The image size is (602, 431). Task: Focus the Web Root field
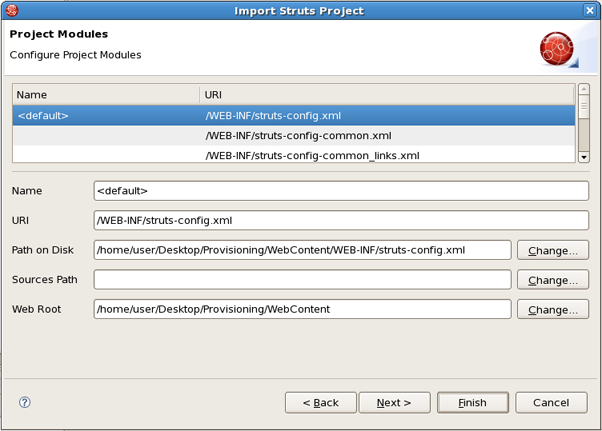303,309
